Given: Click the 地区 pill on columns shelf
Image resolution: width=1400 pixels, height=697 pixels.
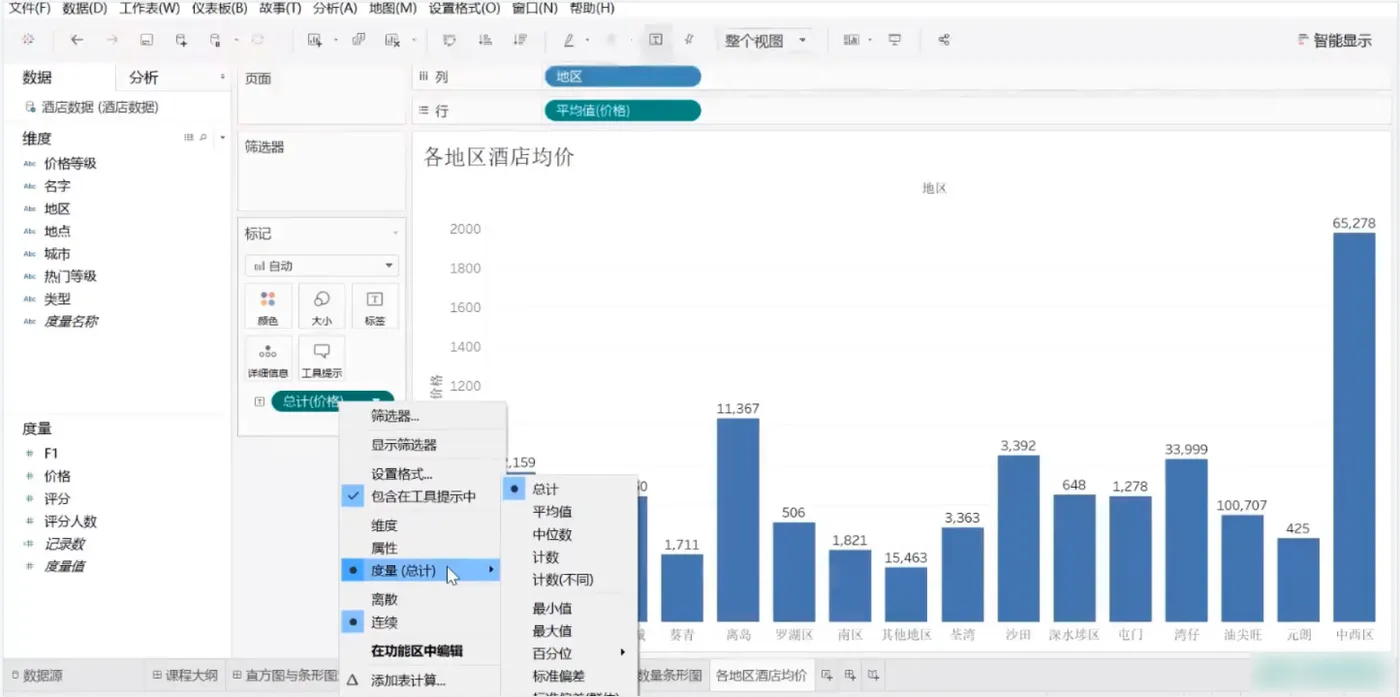Looking at the screenshot, I should [x=622, y=76].
